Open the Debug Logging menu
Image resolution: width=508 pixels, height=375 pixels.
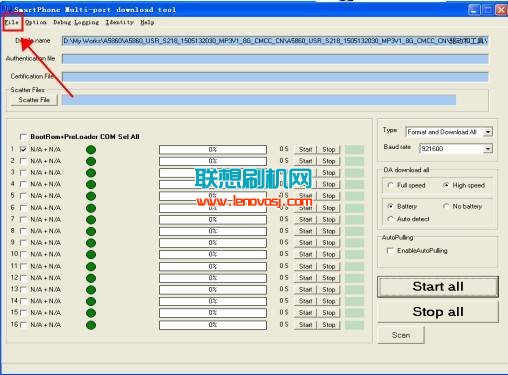tap(76, 22)
